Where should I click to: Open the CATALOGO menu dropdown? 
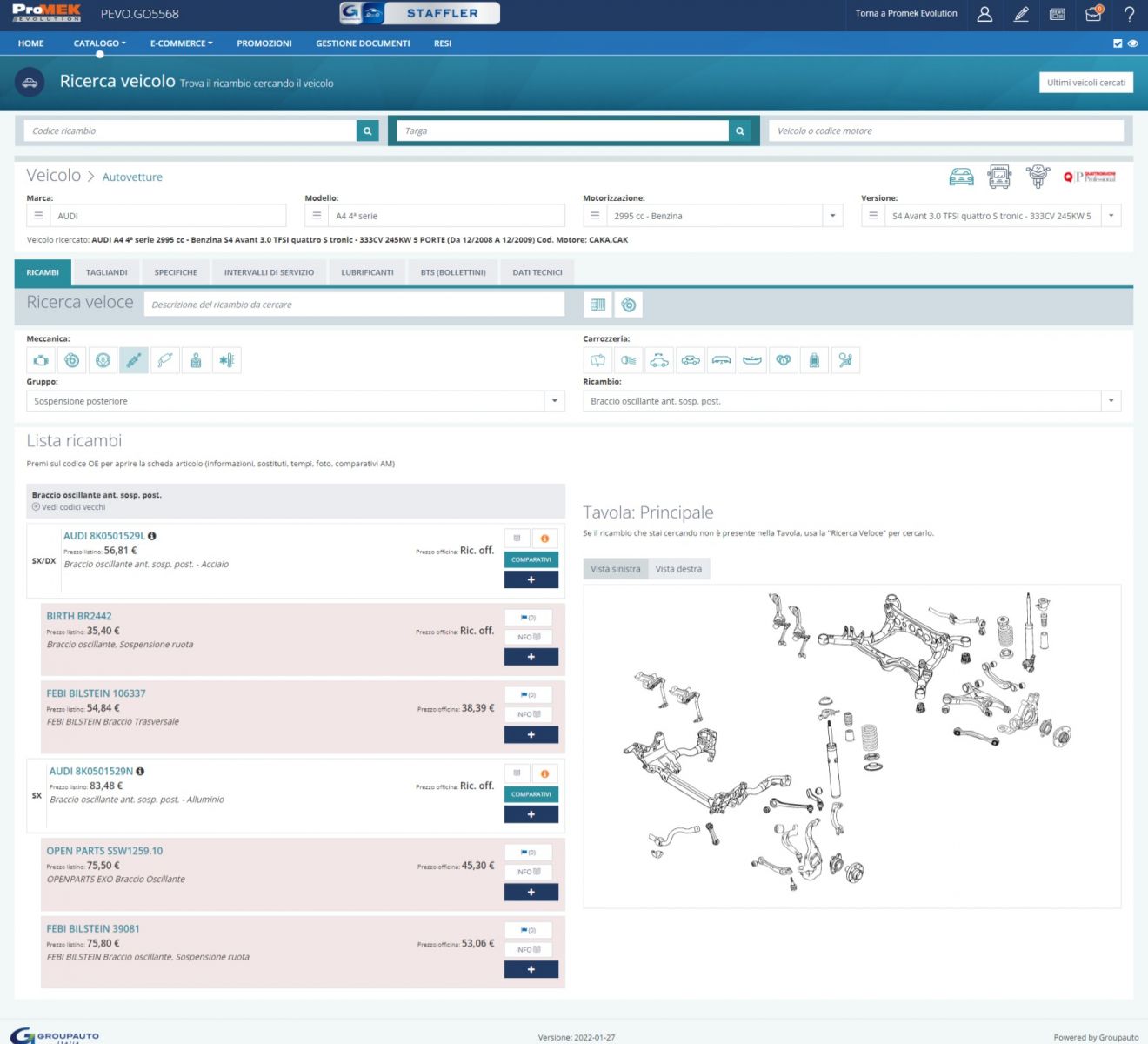click(x=100, y=43)
